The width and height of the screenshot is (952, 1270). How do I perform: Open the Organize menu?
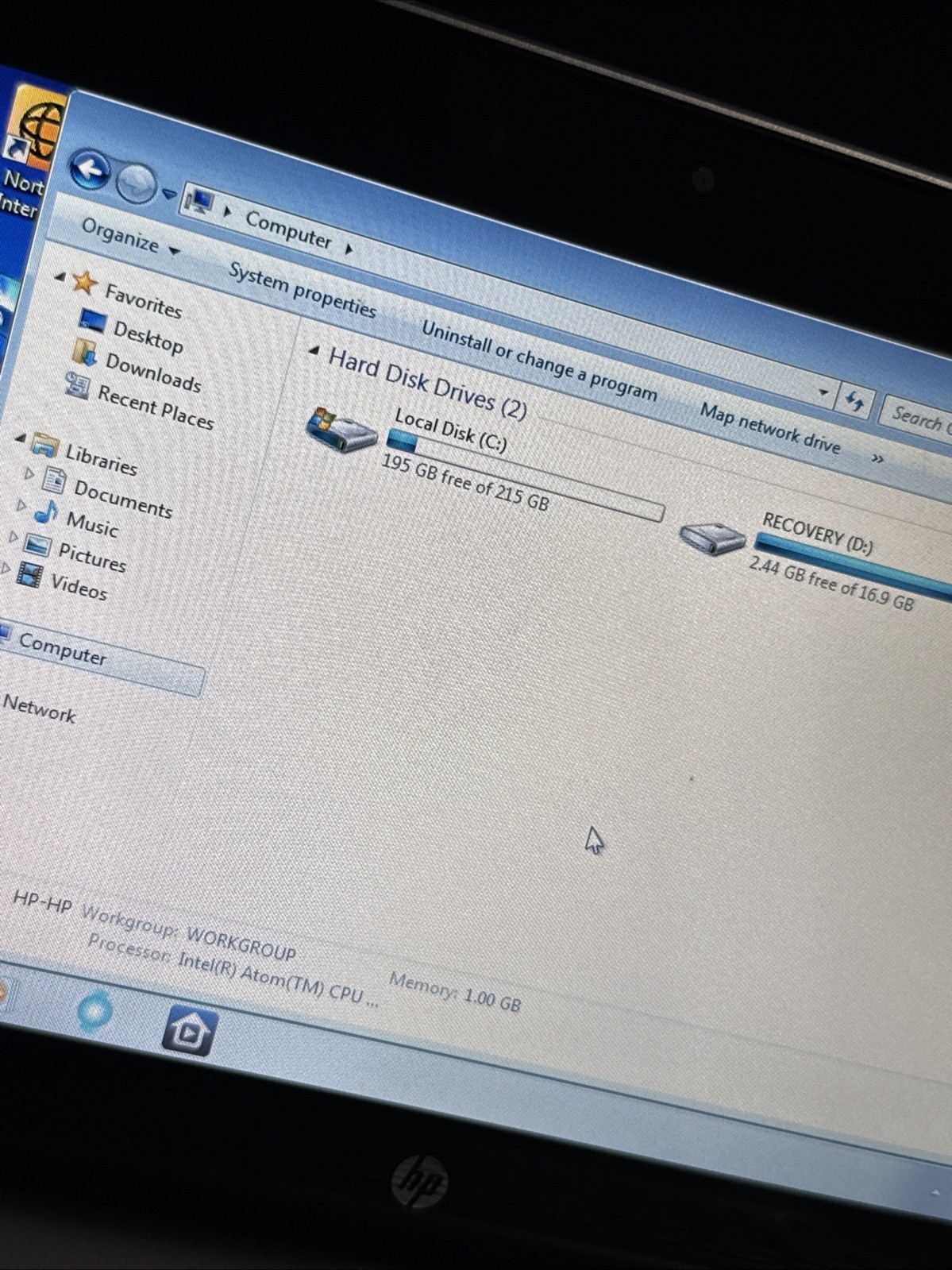pos(130,237)
